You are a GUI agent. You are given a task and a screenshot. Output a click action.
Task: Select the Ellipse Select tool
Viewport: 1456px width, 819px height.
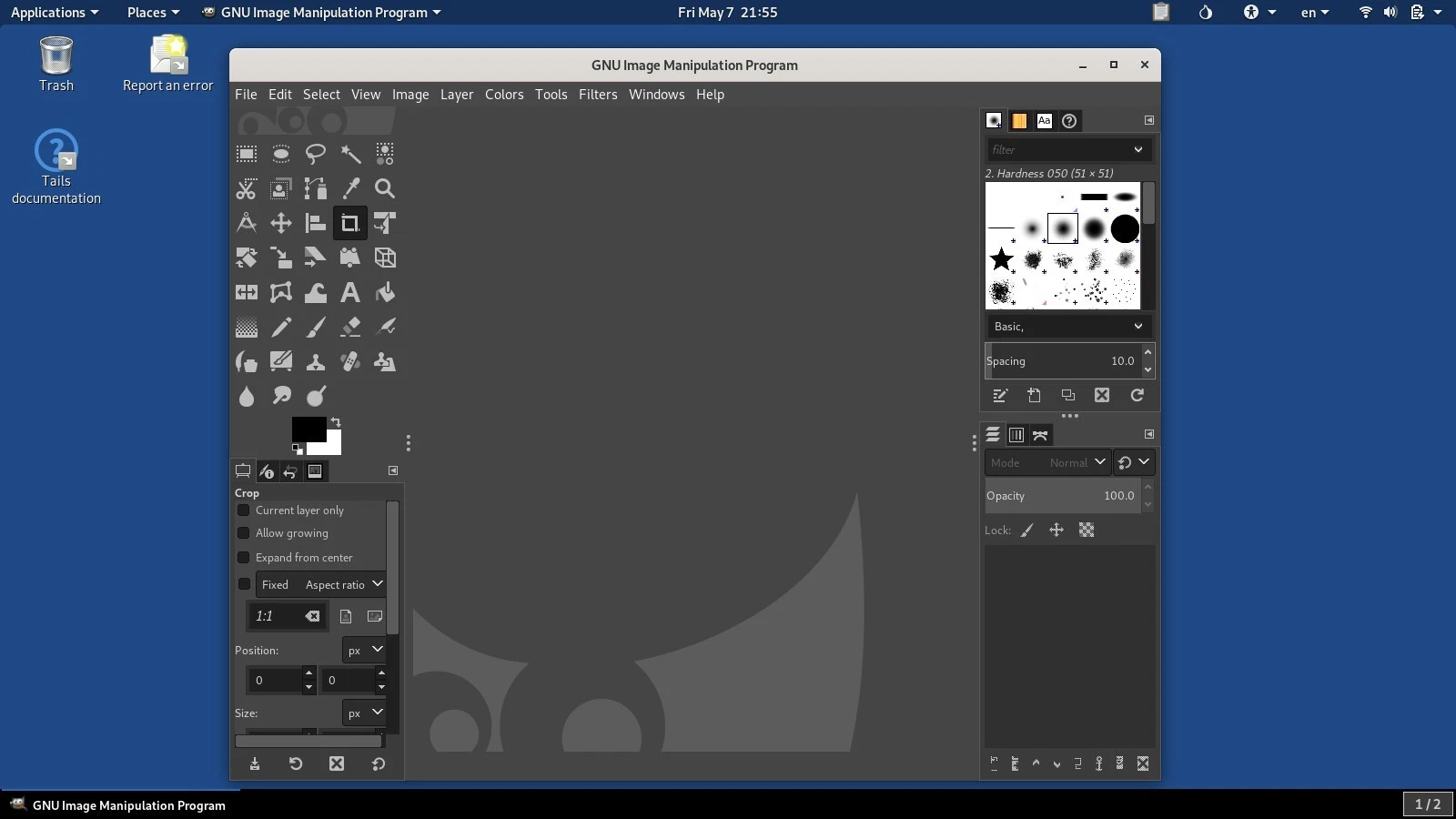point(281,154)
